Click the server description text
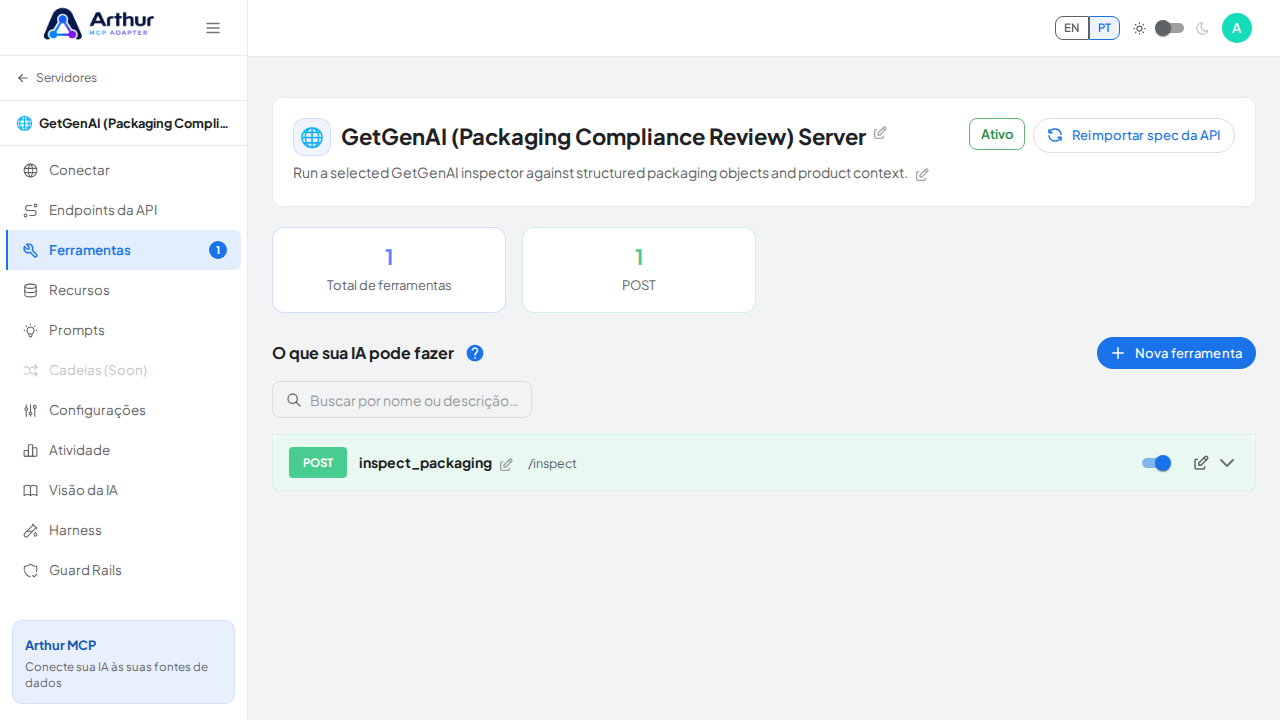Screen dimensions: 1280x720 pyautogui.click(x=600, y=173)
